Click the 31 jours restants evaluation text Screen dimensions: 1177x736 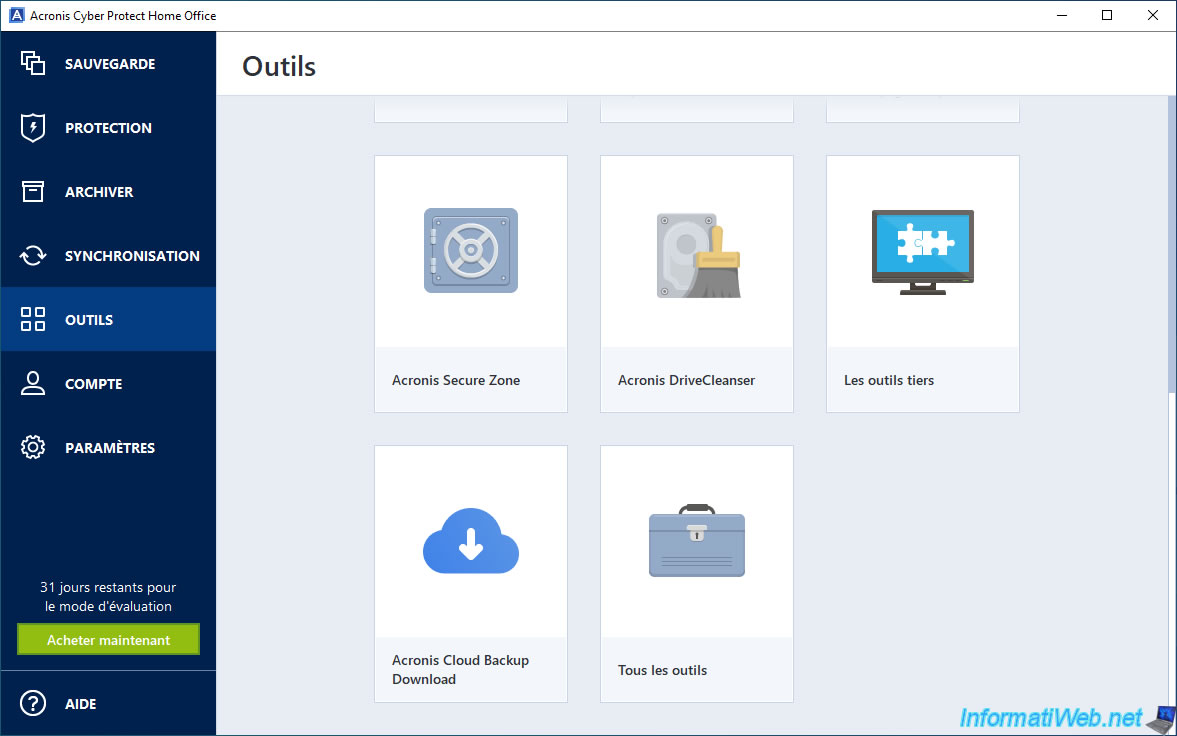tap(108, 596)
